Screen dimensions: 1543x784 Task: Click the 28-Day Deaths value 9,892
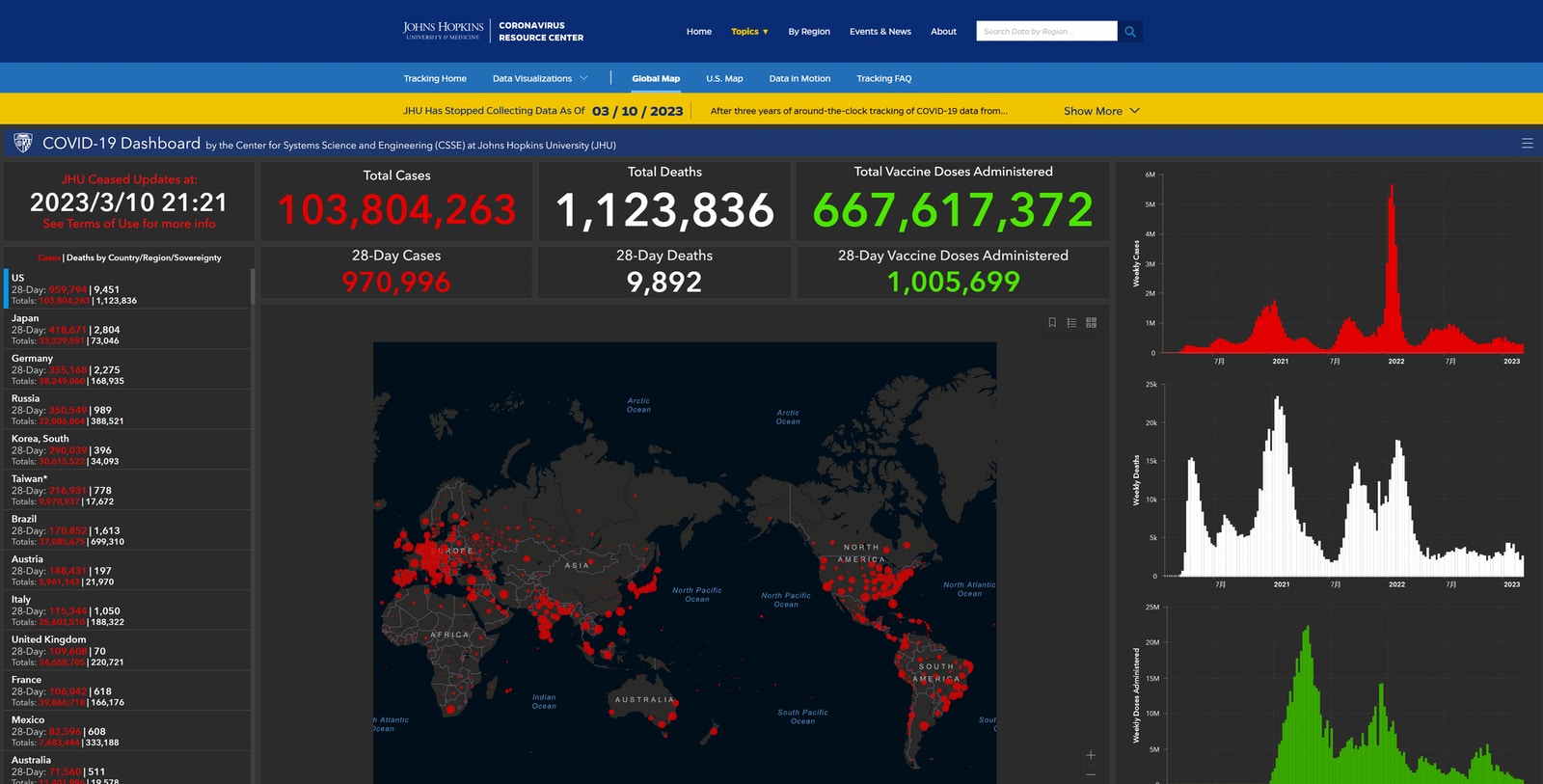click(x=664, y=283)
